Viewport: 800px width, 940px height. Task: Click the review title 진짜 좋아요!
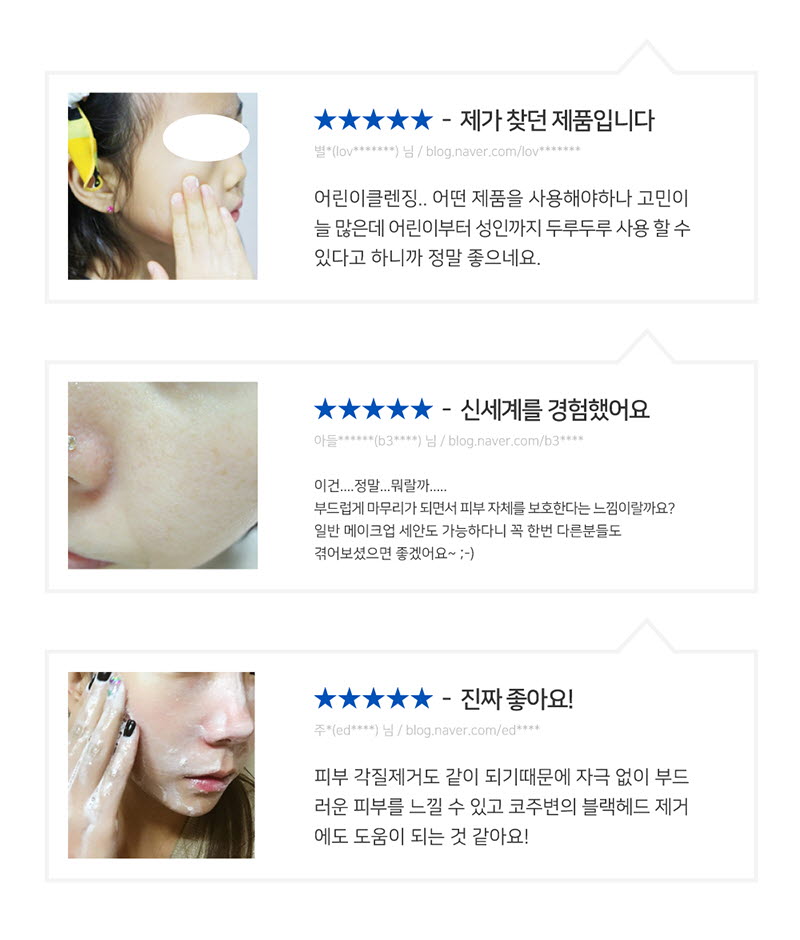(x=517, y=699)
